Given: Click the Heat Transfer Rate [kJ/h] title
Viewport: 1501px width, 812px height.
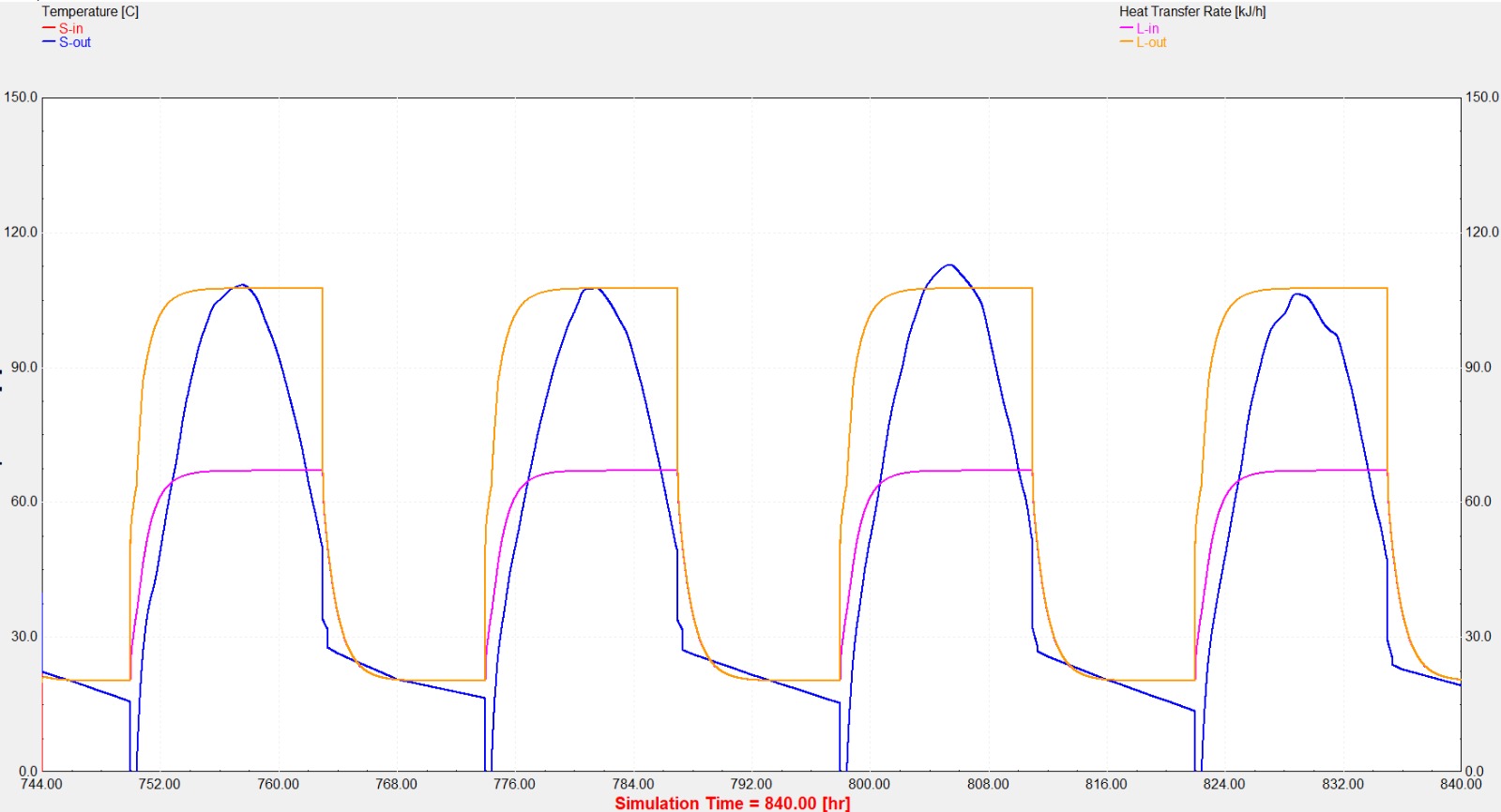Looking at the screenshot, I should tap(1191, 11).
